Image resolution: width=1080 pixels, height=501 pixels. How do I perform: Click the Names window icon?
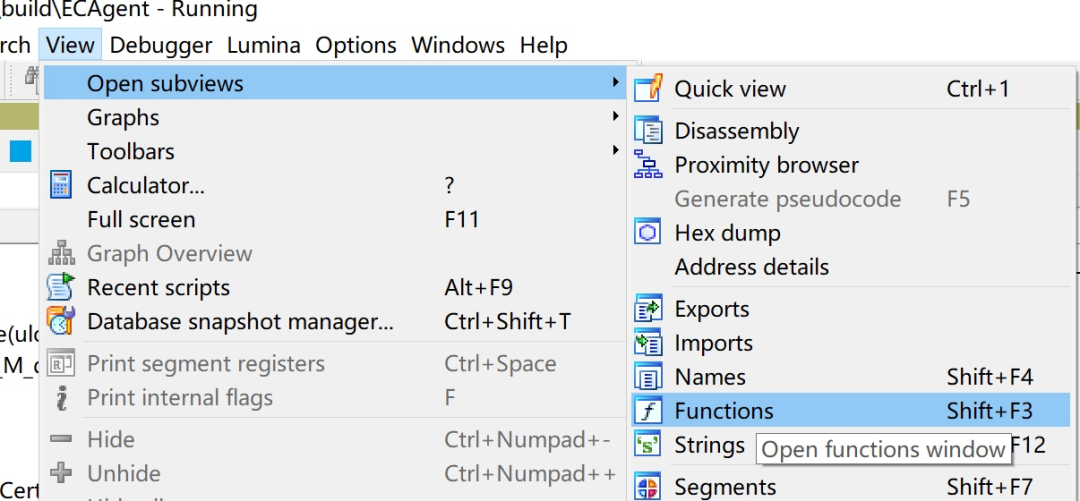coord(649,377)
